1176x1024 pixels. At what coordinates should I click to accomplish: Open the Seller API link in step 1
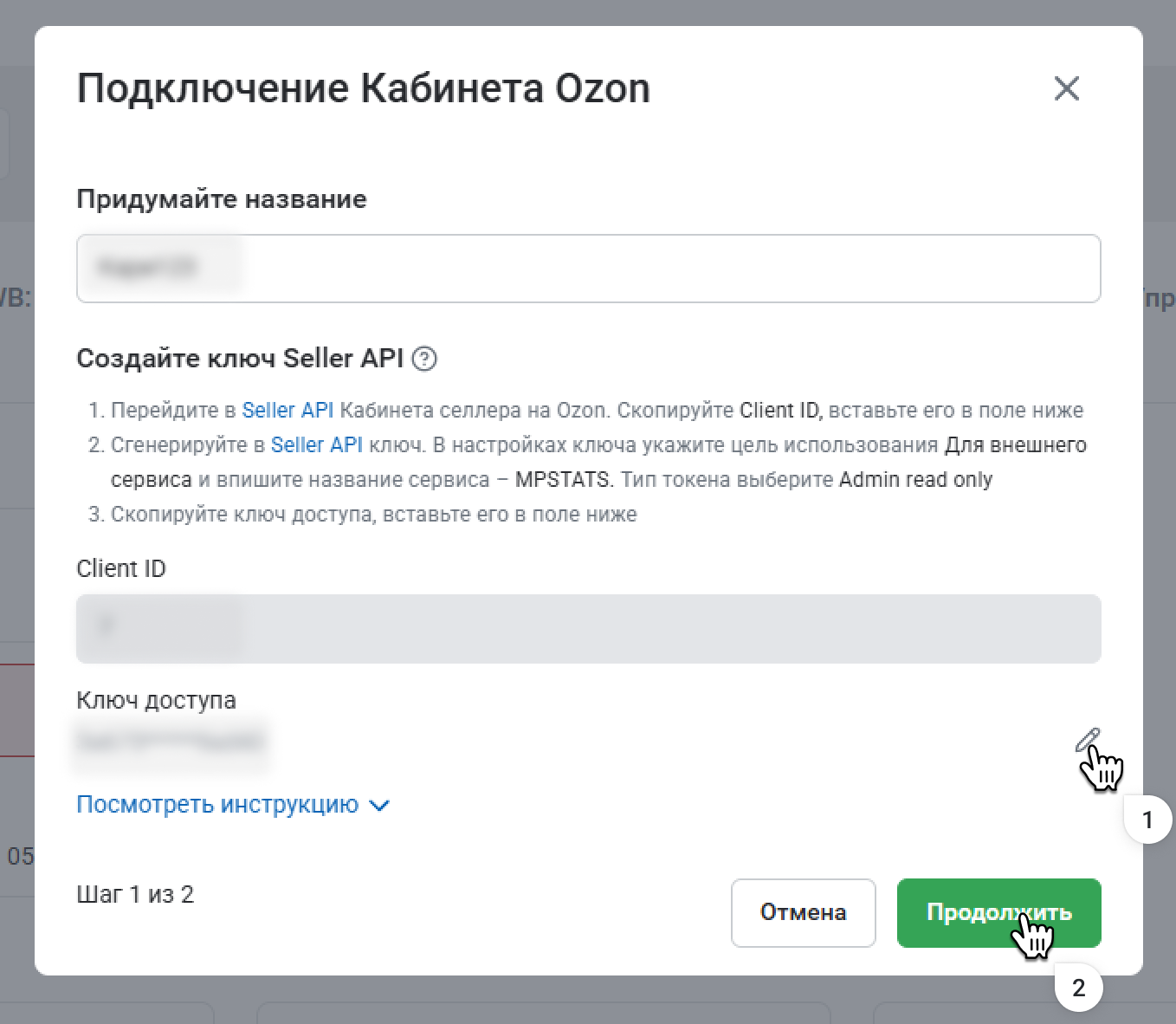(288, 411)
